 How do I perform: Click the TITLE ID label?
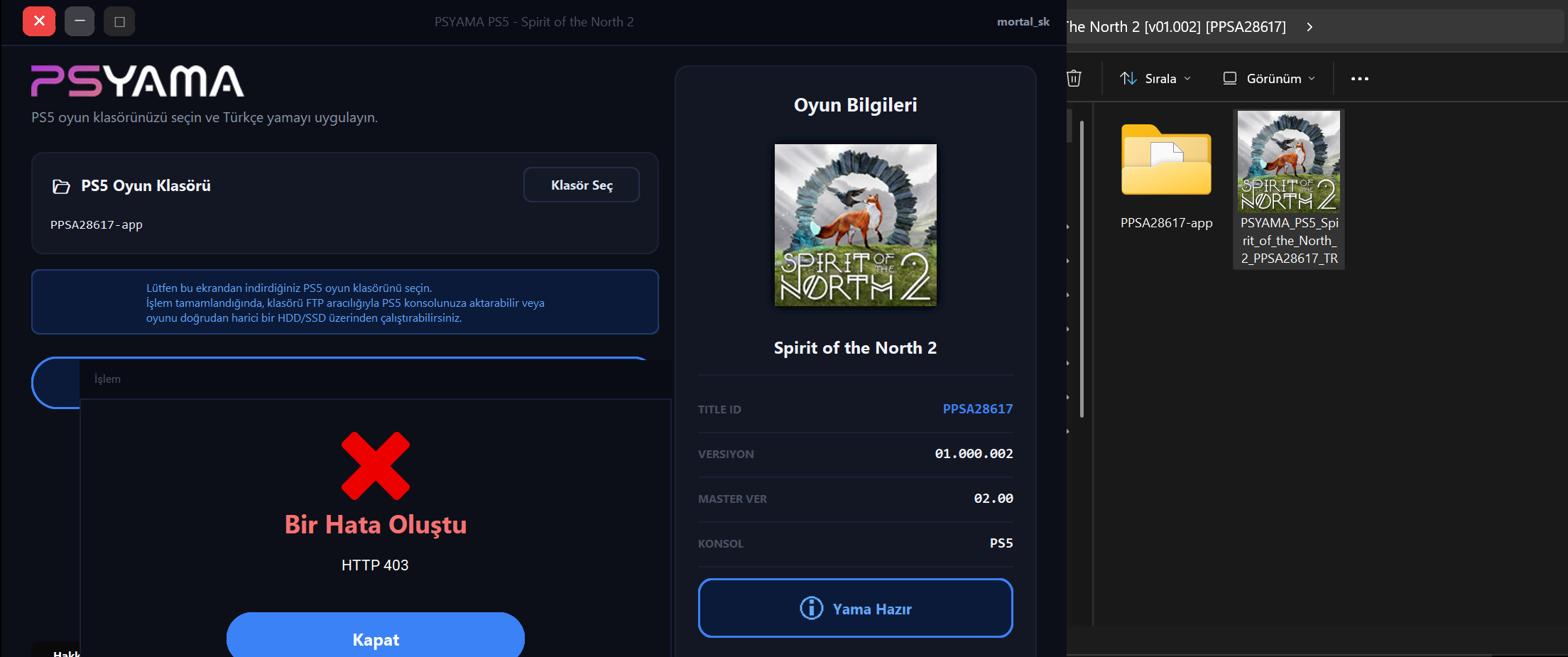pyautogui.click(x=719, y=409)
